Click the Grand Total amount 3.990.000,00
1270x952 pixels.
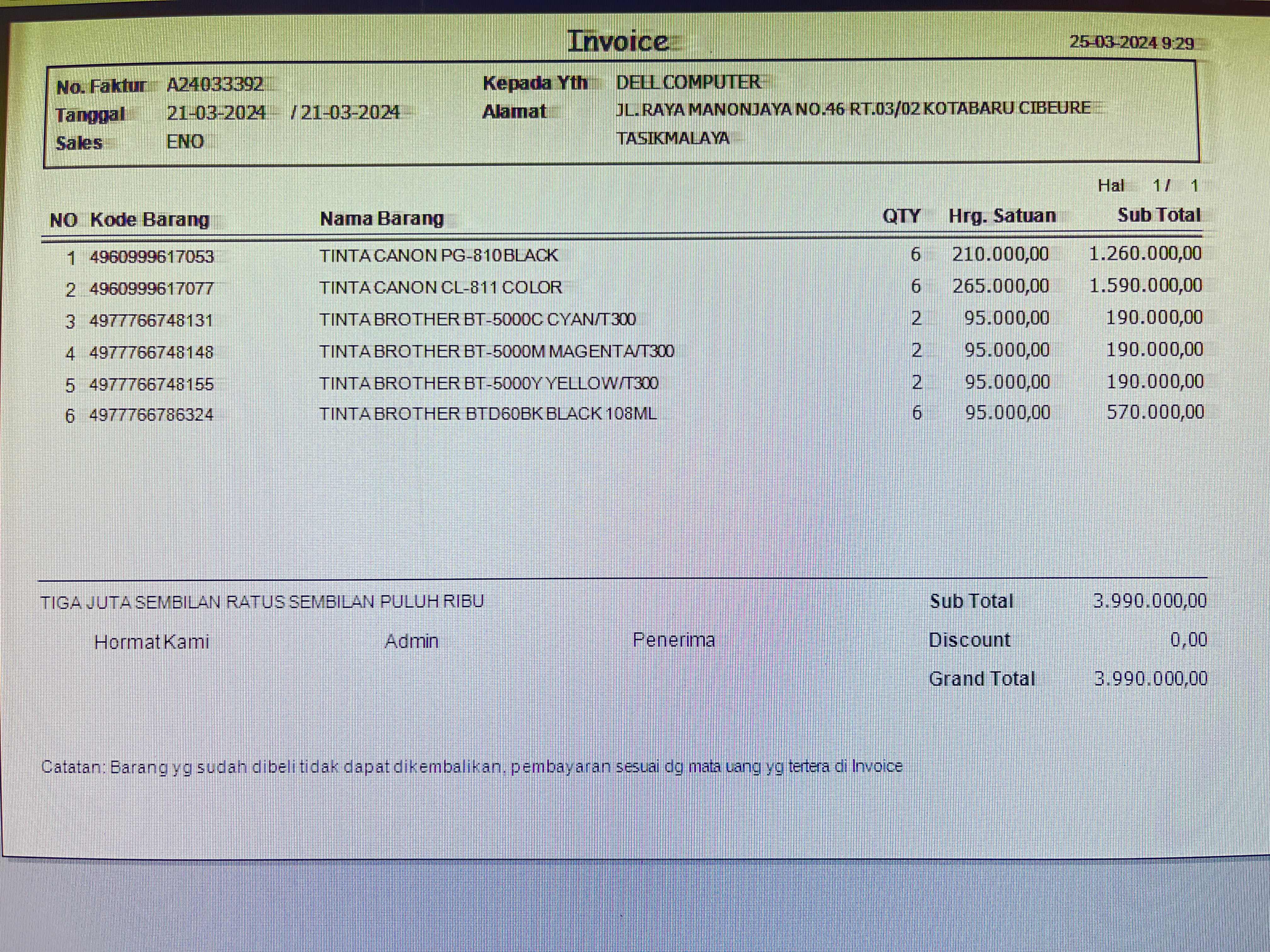1150,678
